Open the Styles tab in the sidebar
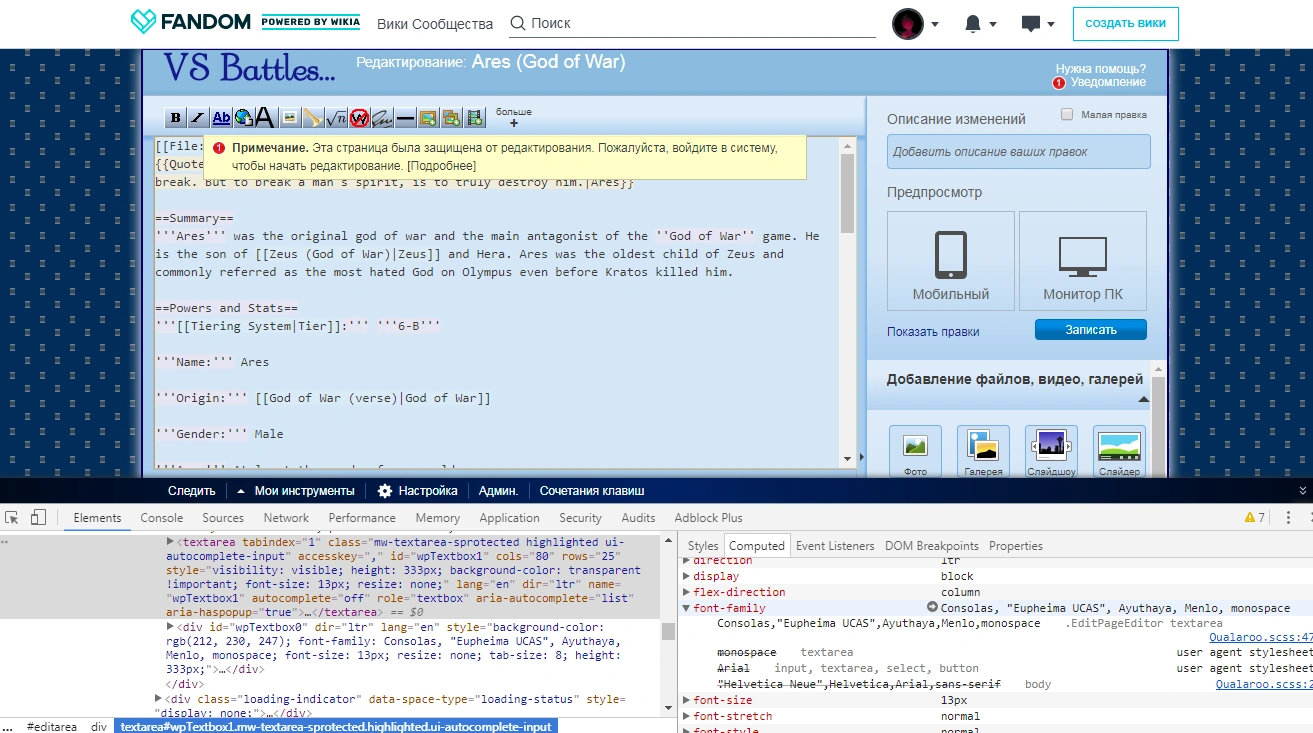This screenshot has width=1313, height=733. pos(703,546)
